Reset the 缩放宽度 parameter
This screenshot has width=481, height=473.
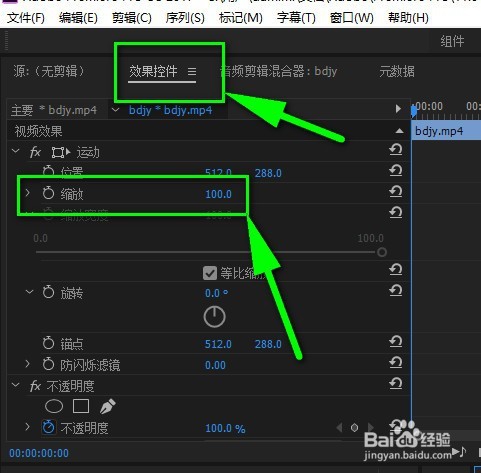pyautogui.click(x=396, y=213)
